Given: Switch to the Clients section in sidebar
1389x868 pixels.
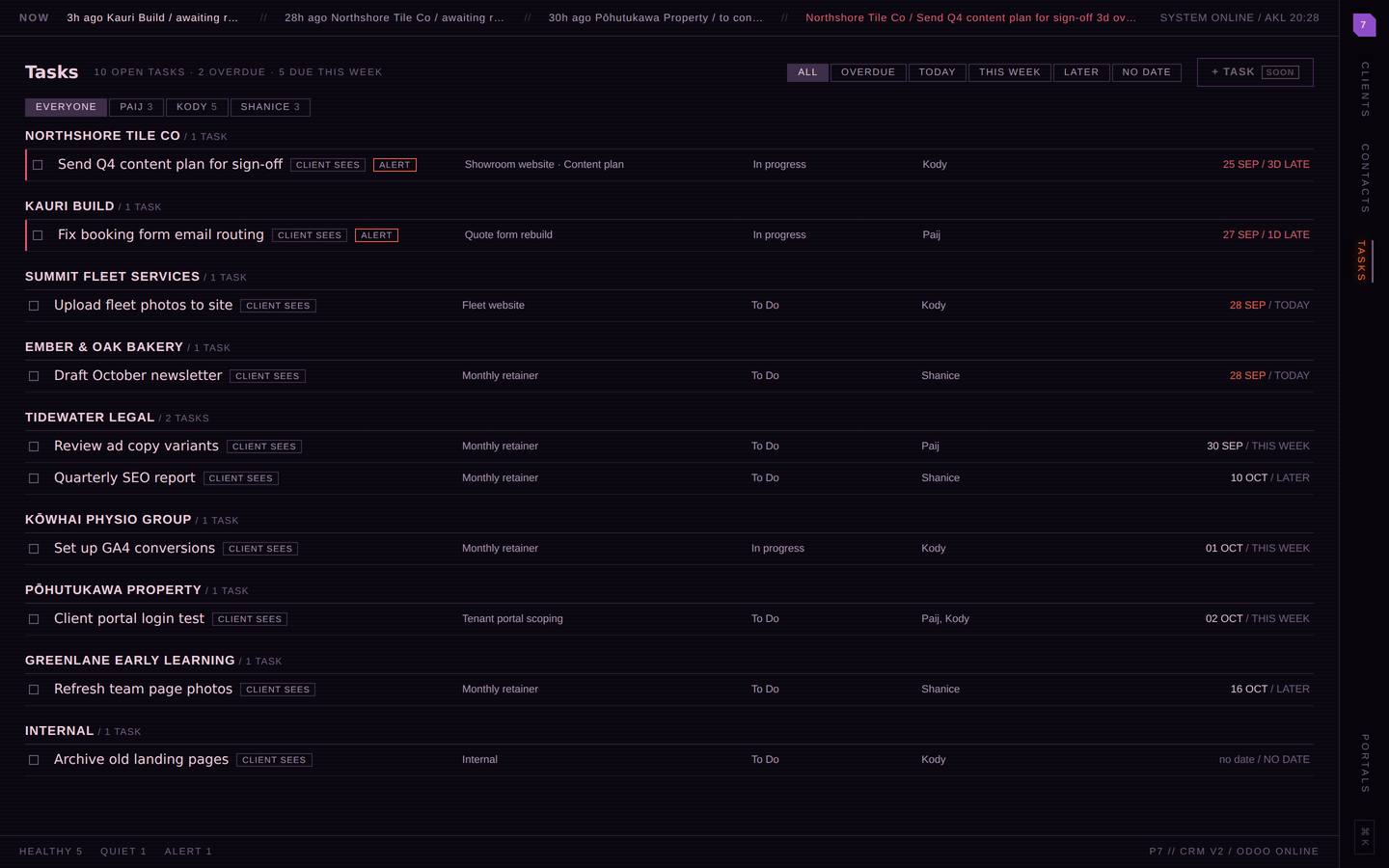Looking at the screenshot, I should click(x=1365, y=90).
